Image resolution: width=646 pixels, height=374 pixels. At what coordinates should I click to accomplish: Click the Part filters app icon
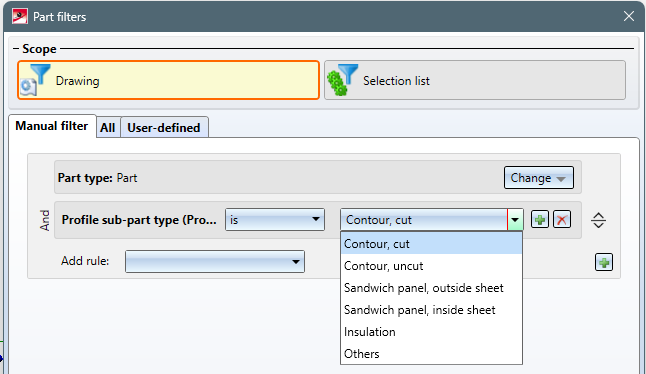pos(20,16)
